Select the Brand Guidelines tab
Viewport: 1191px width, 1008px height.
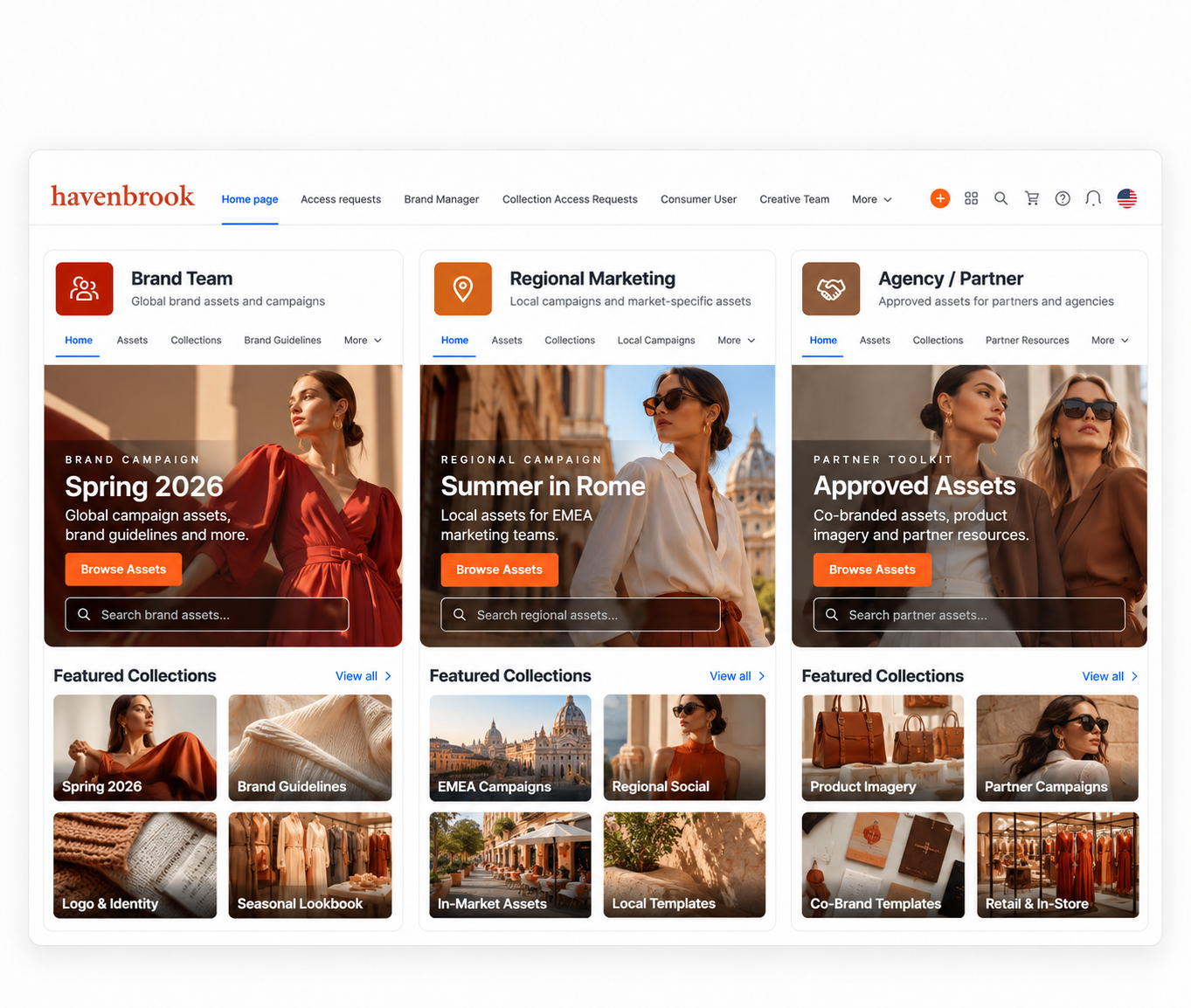click(x=282, y=341)
